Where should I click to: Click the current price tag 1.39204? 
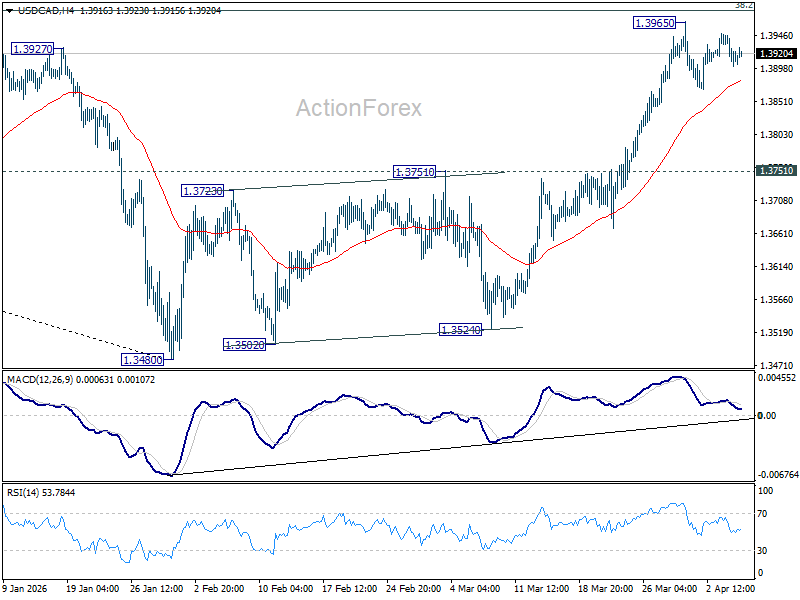(x=777, y=54)
